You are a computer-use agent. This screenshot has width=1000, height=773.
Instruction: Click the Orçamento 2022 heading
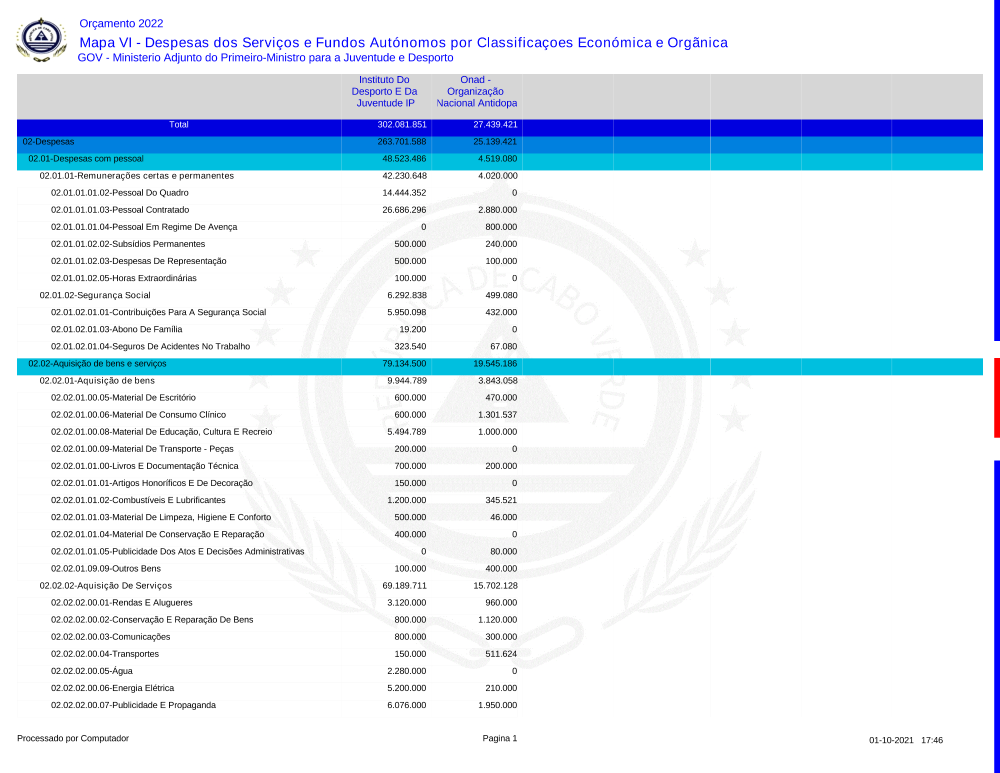[x=120, y=23]
